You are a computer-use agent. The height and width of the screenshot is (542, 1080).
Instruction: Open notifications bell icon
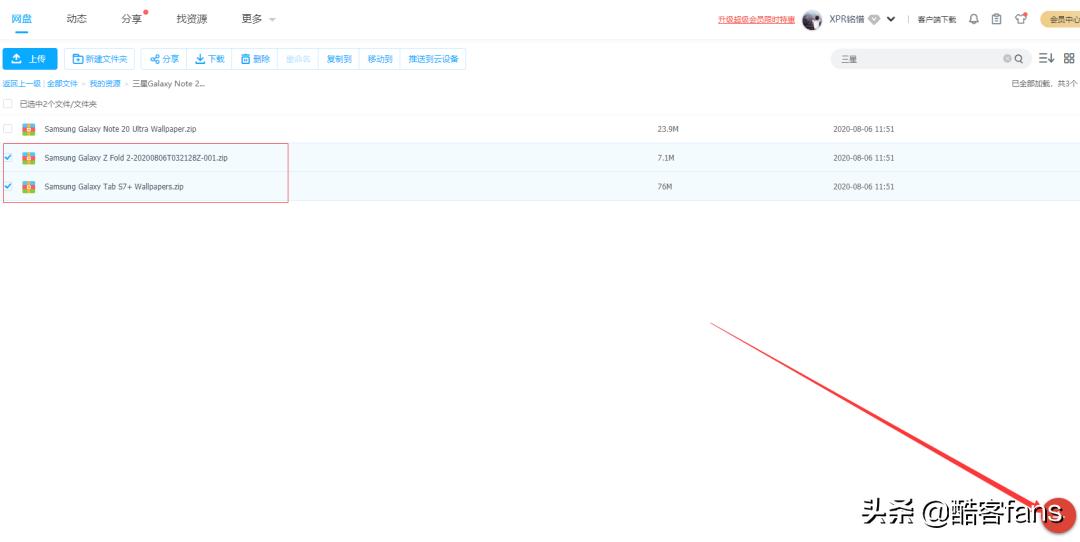pos(973,19)
